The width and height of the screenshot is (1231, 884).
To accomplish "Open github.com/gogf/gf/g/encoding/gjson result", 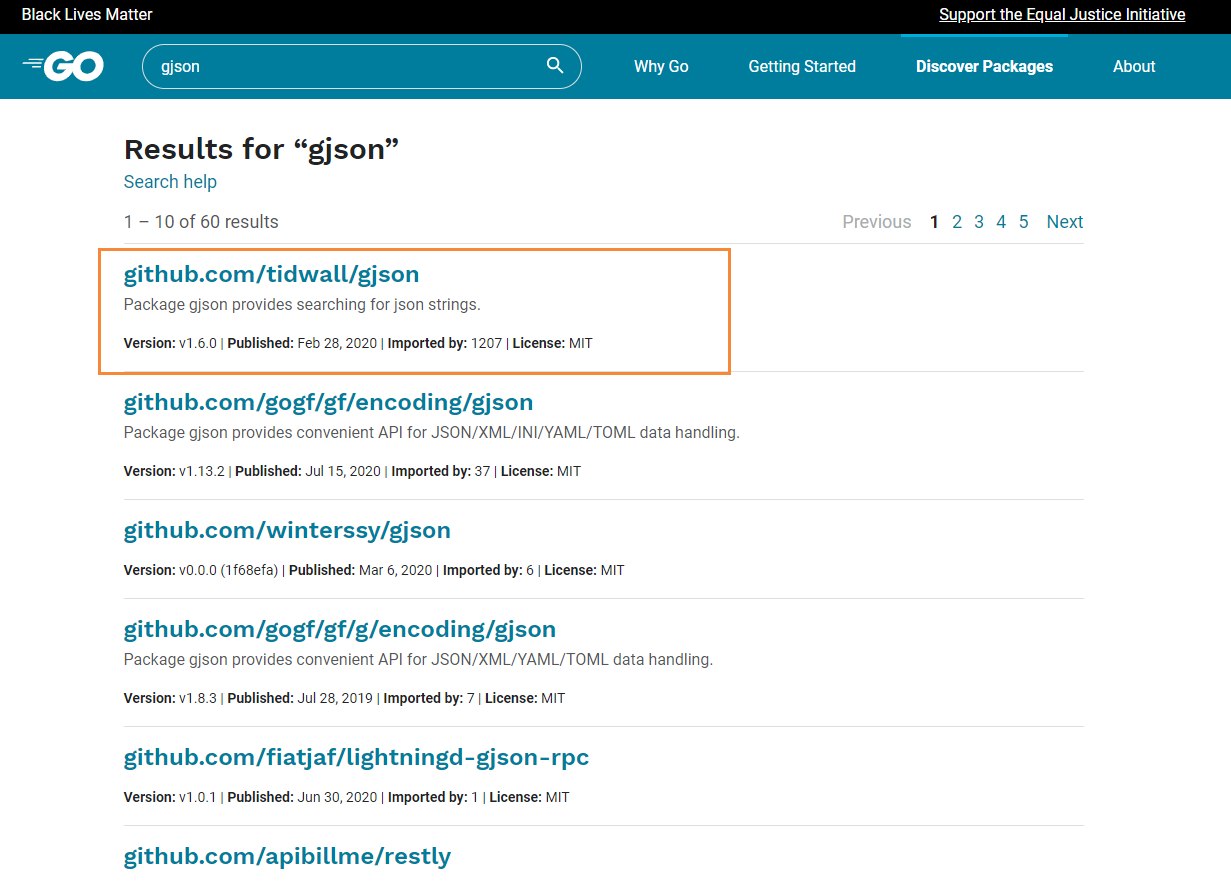I will point(340,629).
